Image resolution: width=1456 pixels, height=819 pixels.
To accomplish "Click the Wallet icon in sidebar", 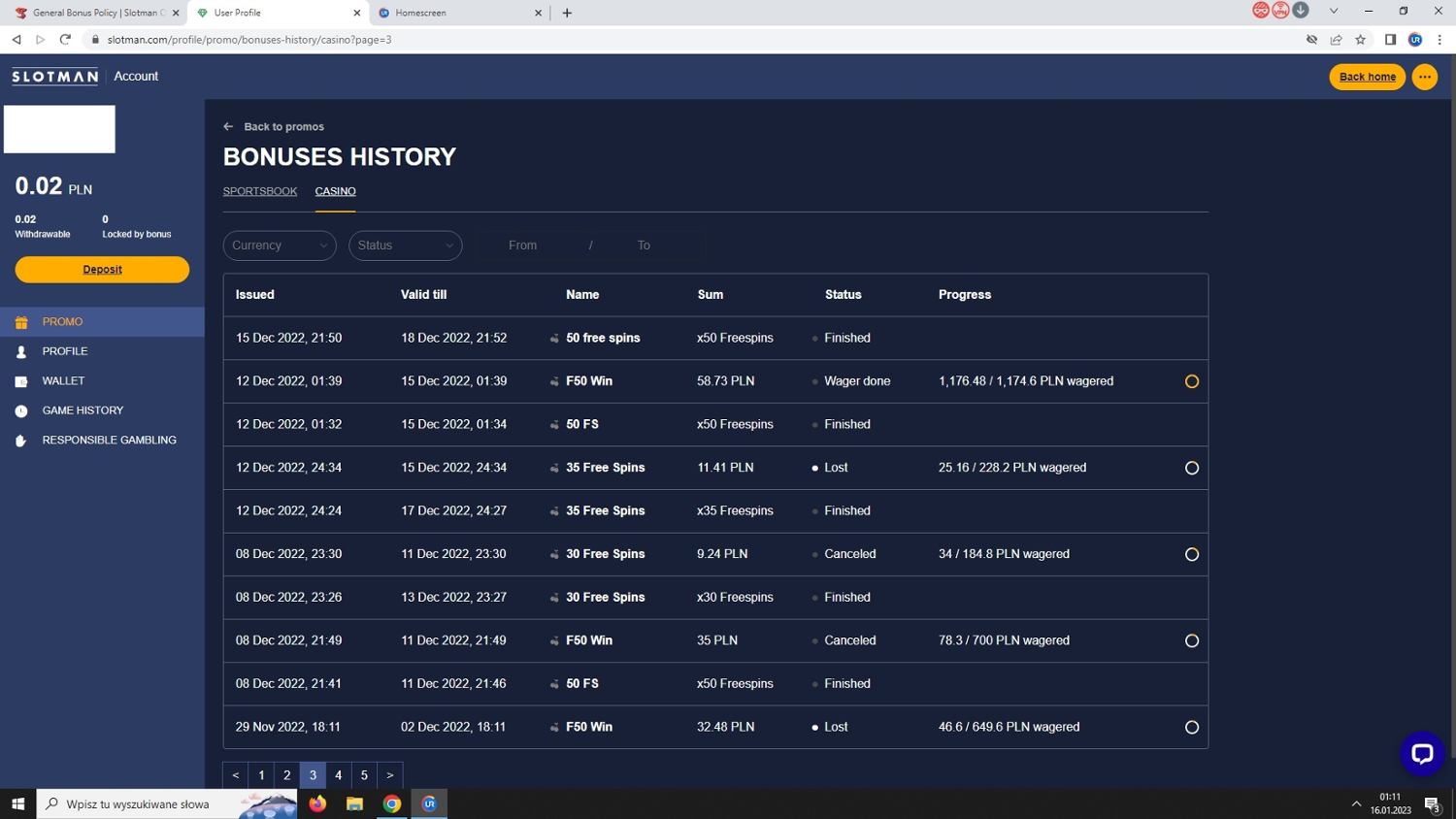I will tap(21, 381).
